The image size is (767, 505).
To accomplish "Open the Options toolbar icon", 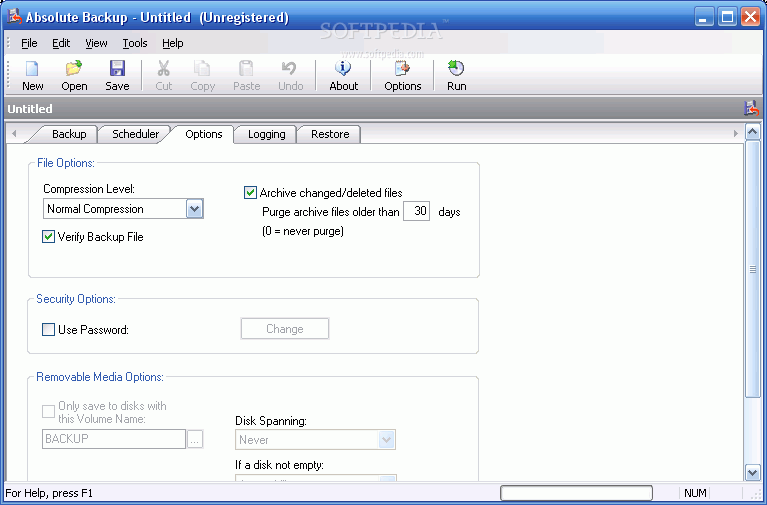I will tap(402, 69).
